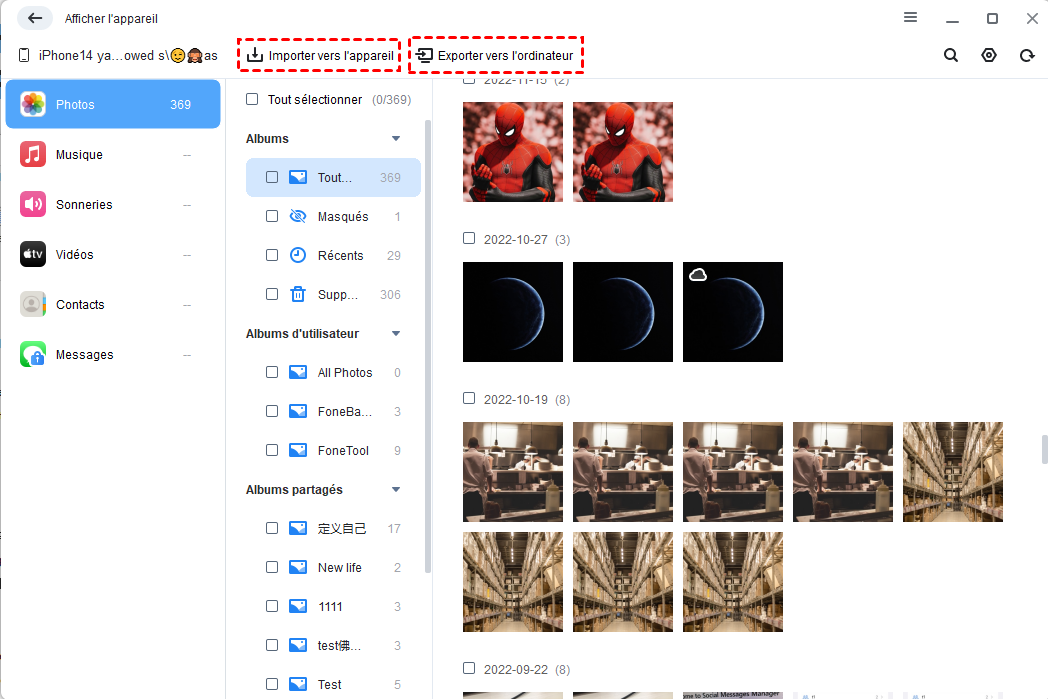
Task: Click the Tout... album icon
Action: tap(297, 177)
